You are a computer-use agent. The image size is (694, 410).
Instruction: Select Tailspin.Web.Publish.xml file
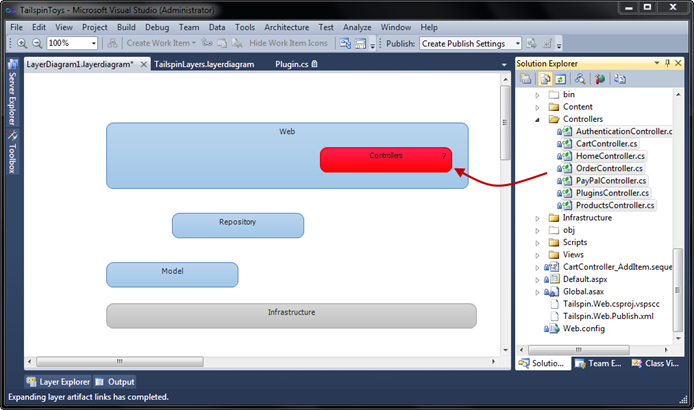[x=608, y=316]
